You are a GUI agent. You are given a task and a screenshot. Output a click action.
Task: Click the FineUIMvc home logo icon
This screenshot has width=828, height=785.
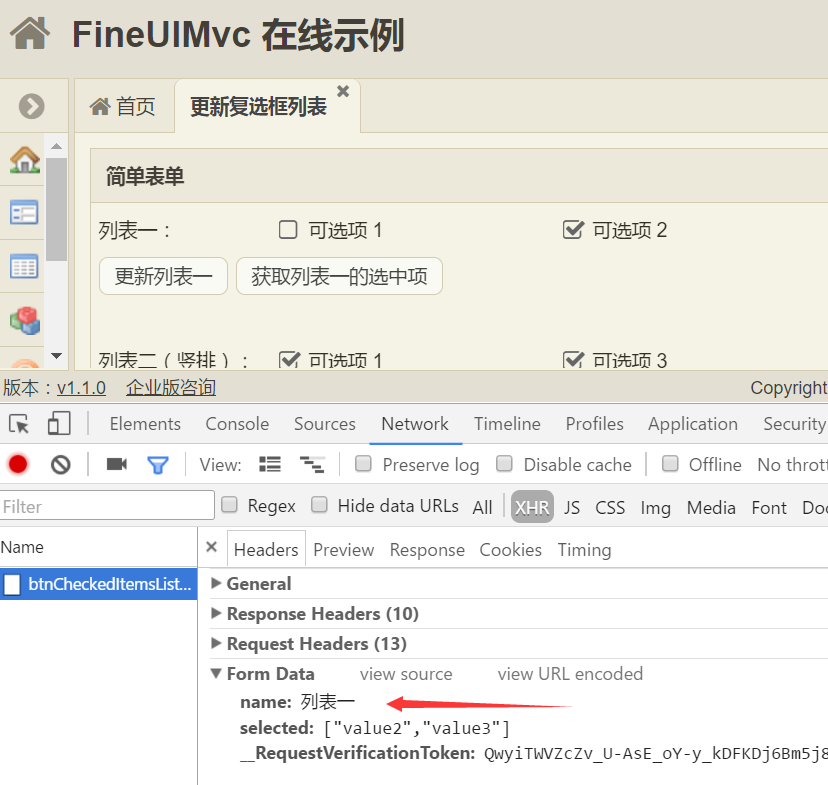30,33
